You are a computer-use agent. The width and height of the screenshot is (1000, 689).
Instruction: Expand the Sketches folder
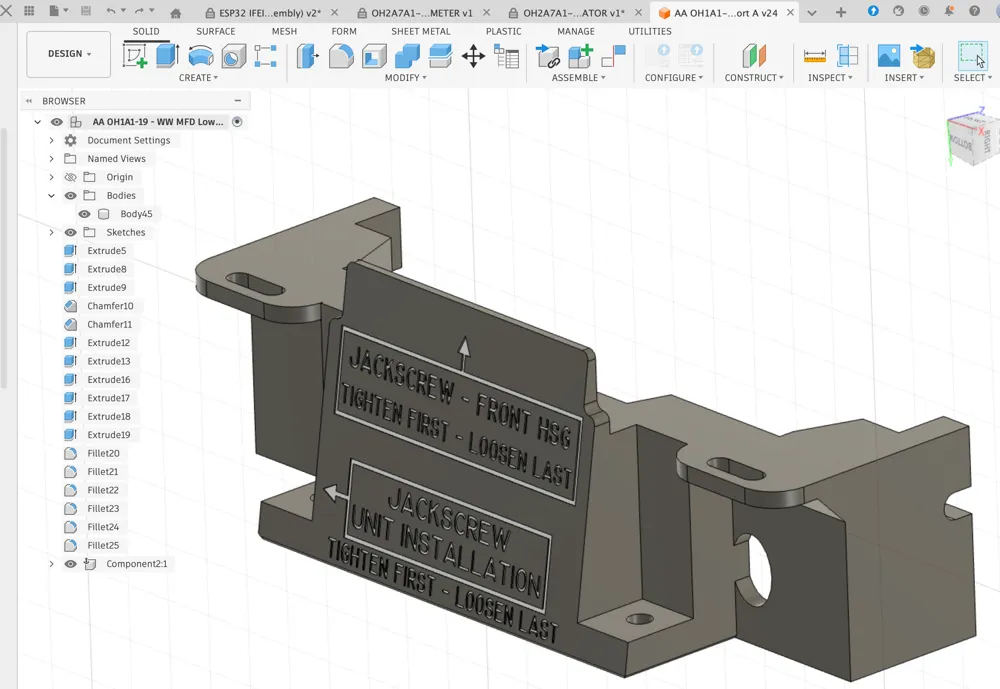(52, 233)
